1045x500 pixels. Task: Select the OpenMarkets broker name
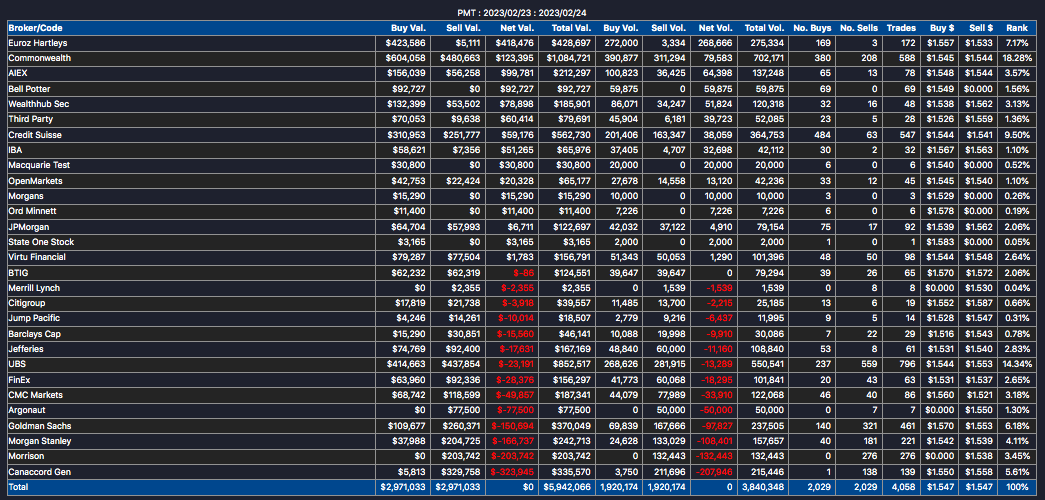click(x=33, y=181)
